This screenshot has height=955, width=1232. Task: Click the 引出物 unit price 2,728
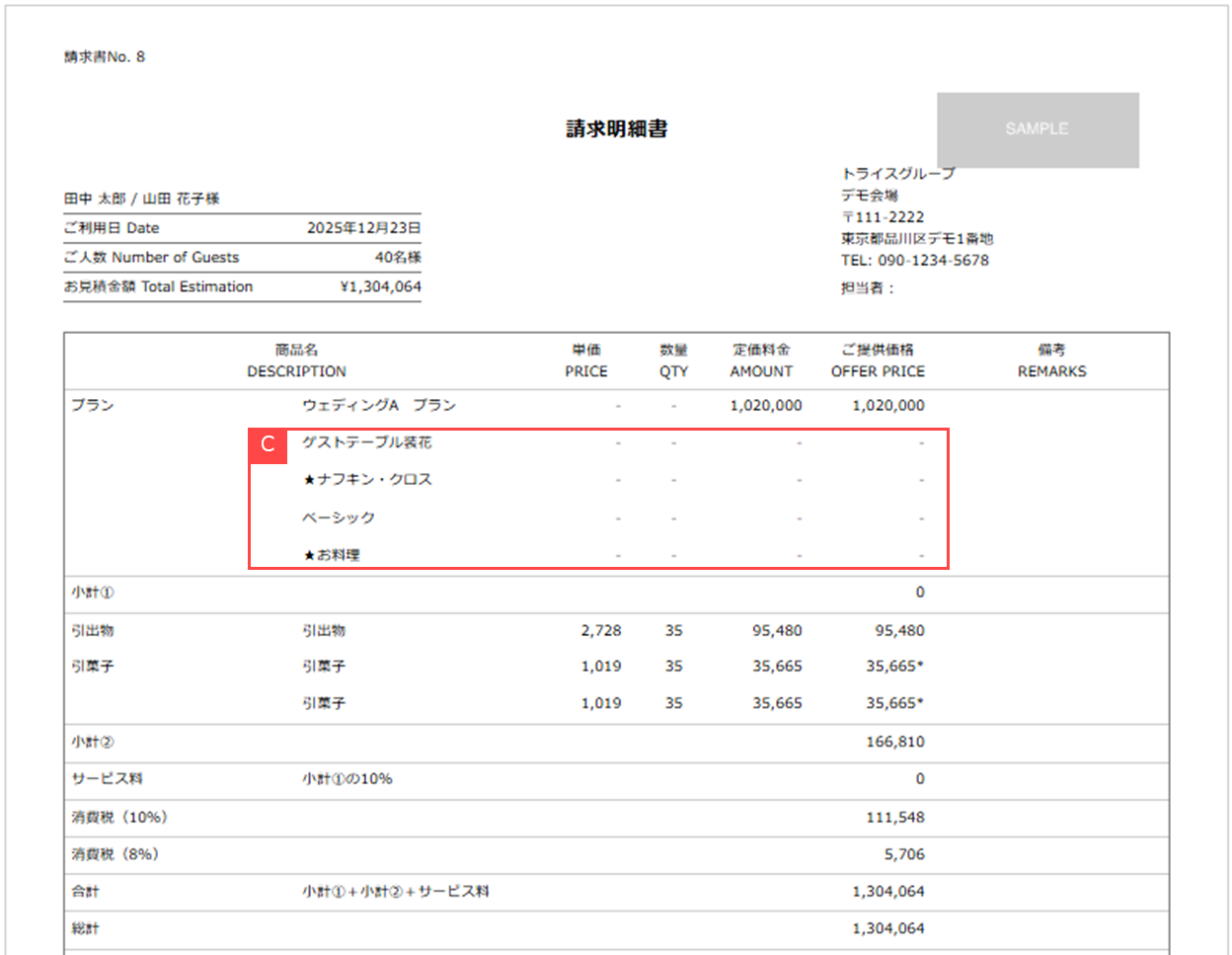600,630
